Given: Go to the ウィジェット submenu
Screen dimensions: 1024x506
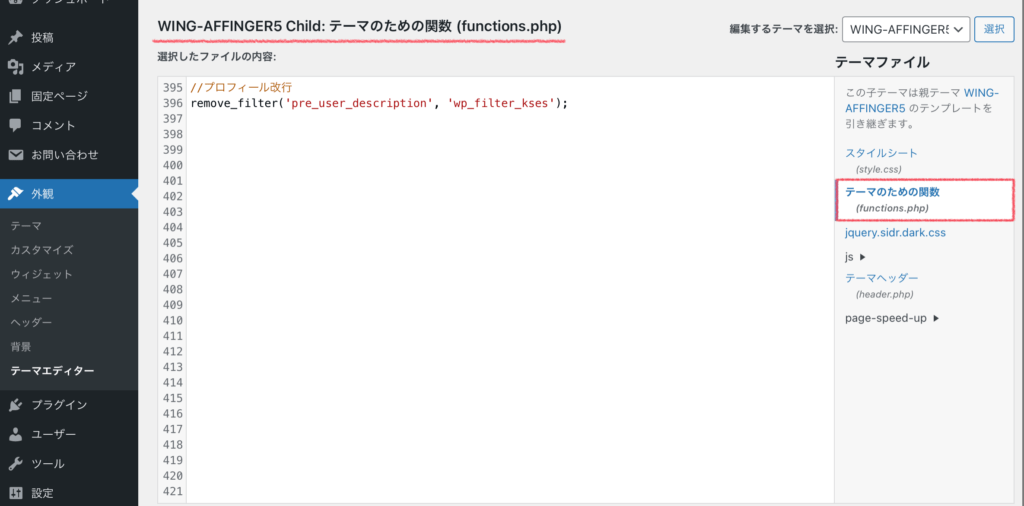Looking at the screenshot, I should [41, 274].
